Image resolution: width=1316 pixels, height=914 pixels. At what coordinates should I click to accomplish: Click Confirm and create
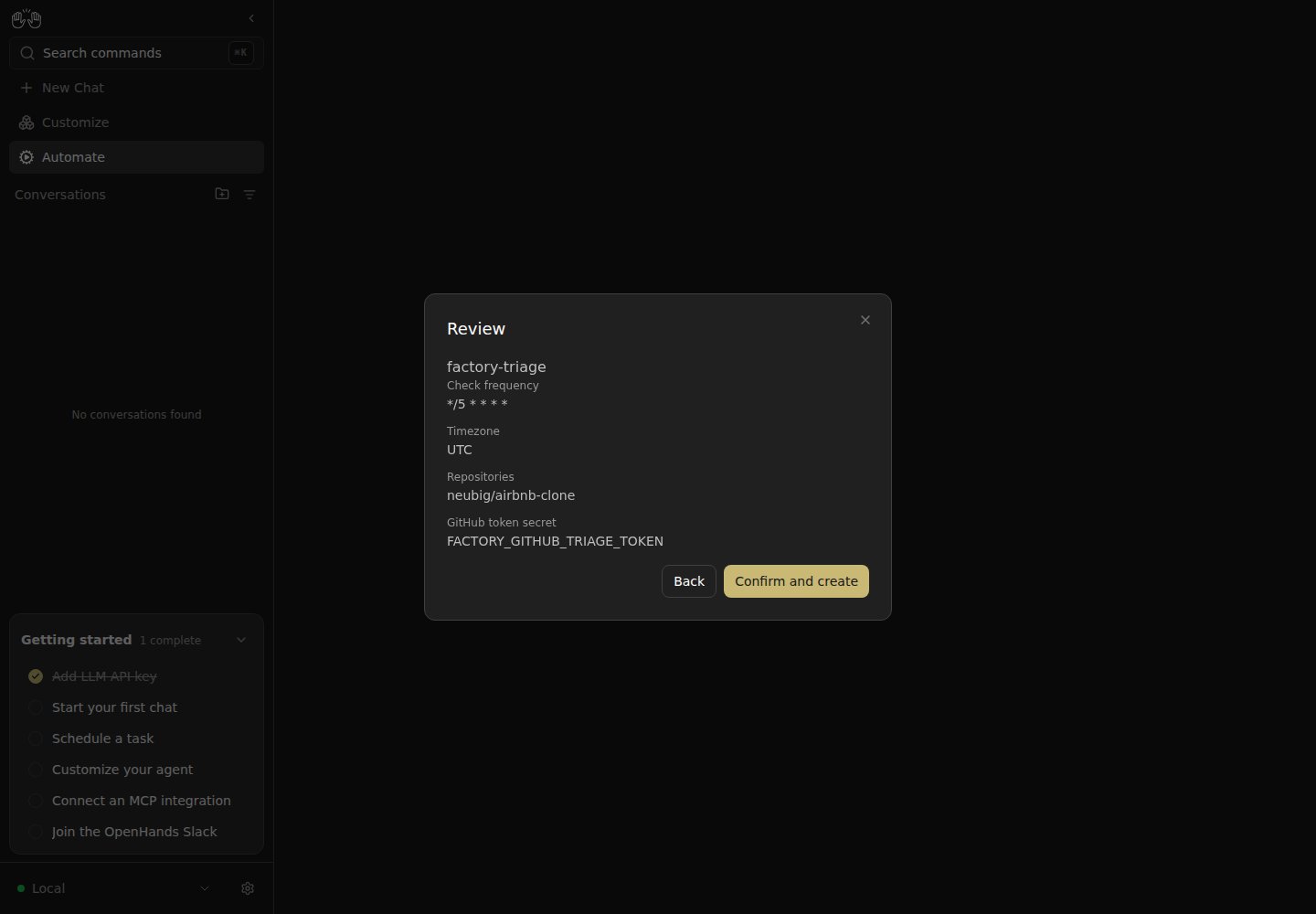click(796, 581)
